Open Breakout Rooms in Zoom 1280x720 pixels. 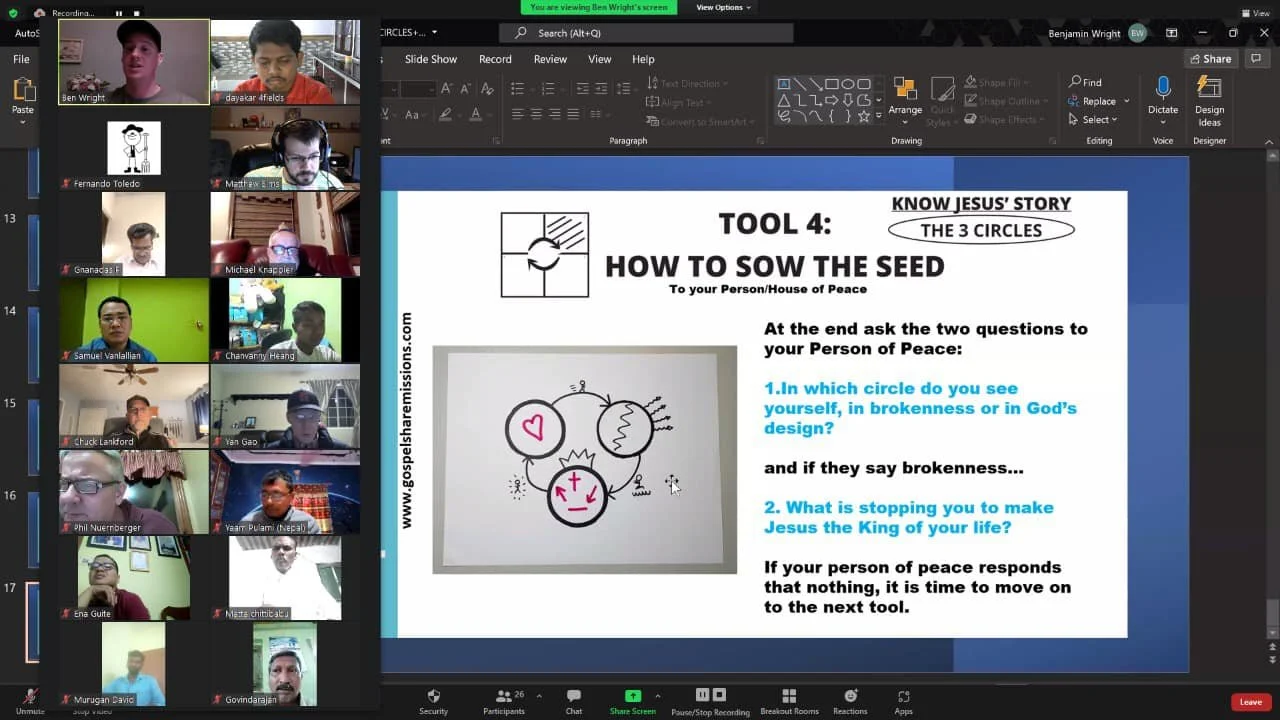tap(789, 701)
